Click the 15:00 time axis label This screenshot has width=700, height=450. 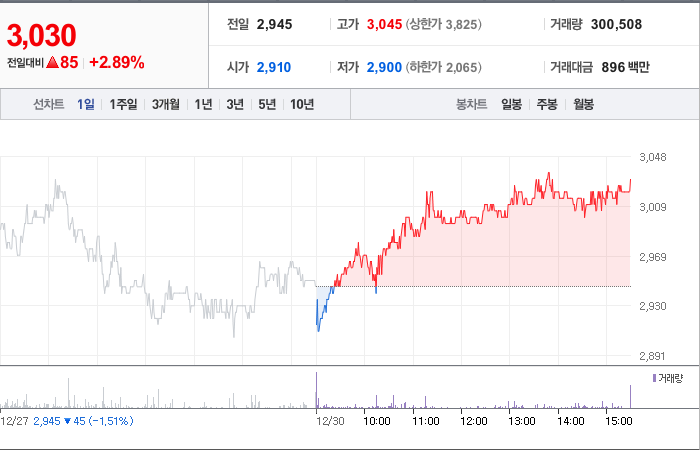pyautogui.click(x=619, y=421)
